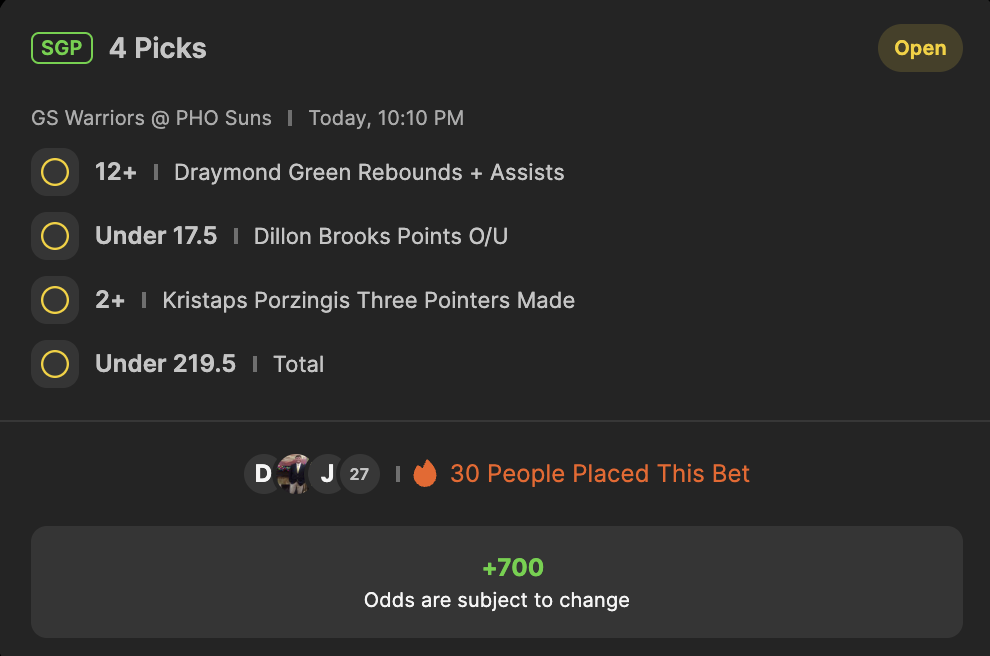Click the yellow Open status pill
Screen dimensions: 990x656
[x=920, y=48]
